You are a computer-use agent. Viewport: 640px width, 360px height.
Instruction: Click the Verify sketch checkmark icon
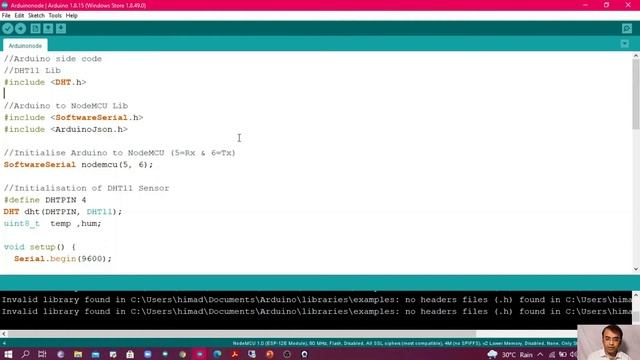point(7,29)
